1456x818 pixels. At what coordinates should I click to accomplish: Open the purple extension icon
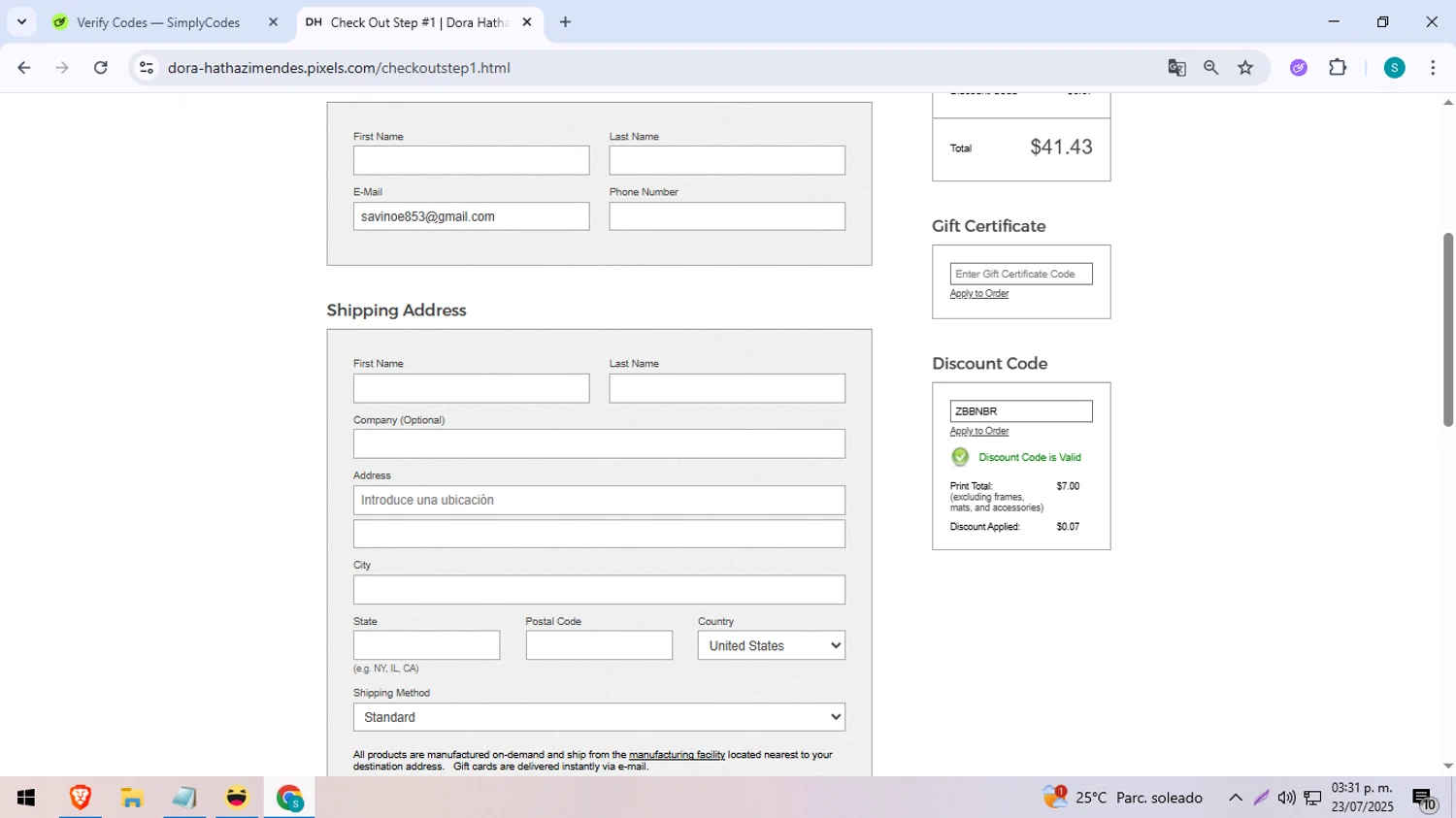click(x=1299, y=68)
